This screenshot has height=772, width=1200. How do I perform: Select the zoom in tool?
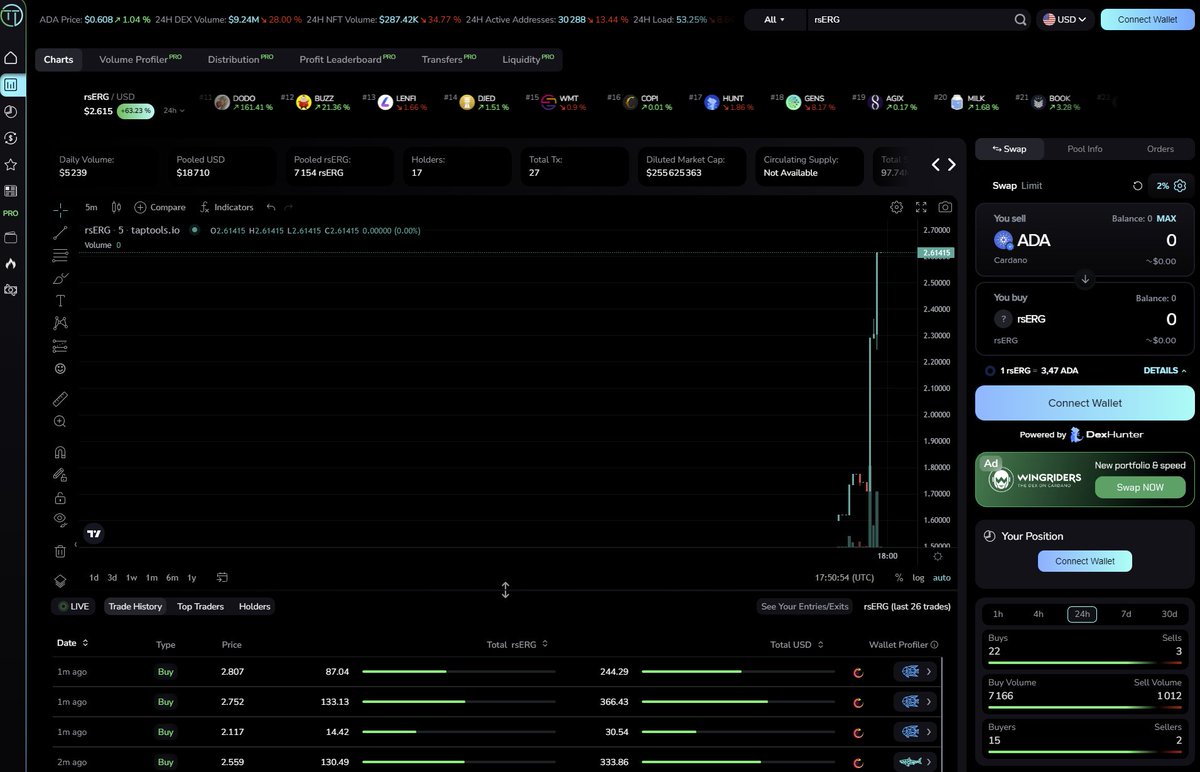point(60,422)
